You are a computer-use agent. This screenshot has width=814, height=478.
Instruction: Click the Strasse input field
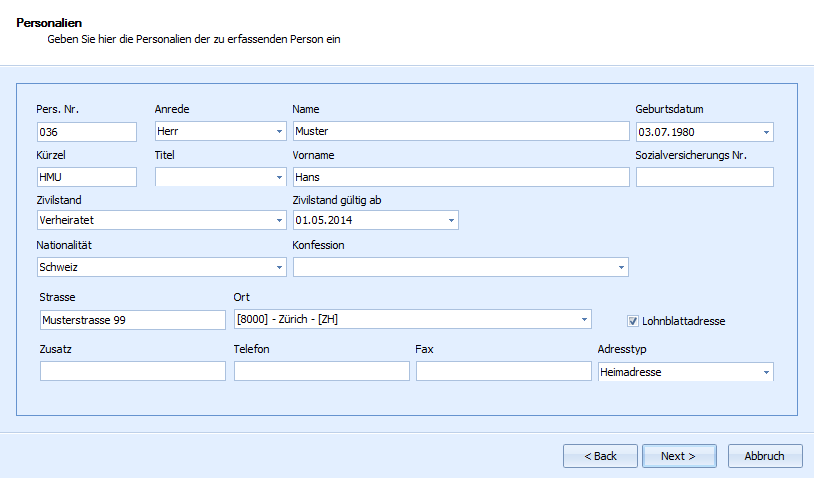click(132, 320)
